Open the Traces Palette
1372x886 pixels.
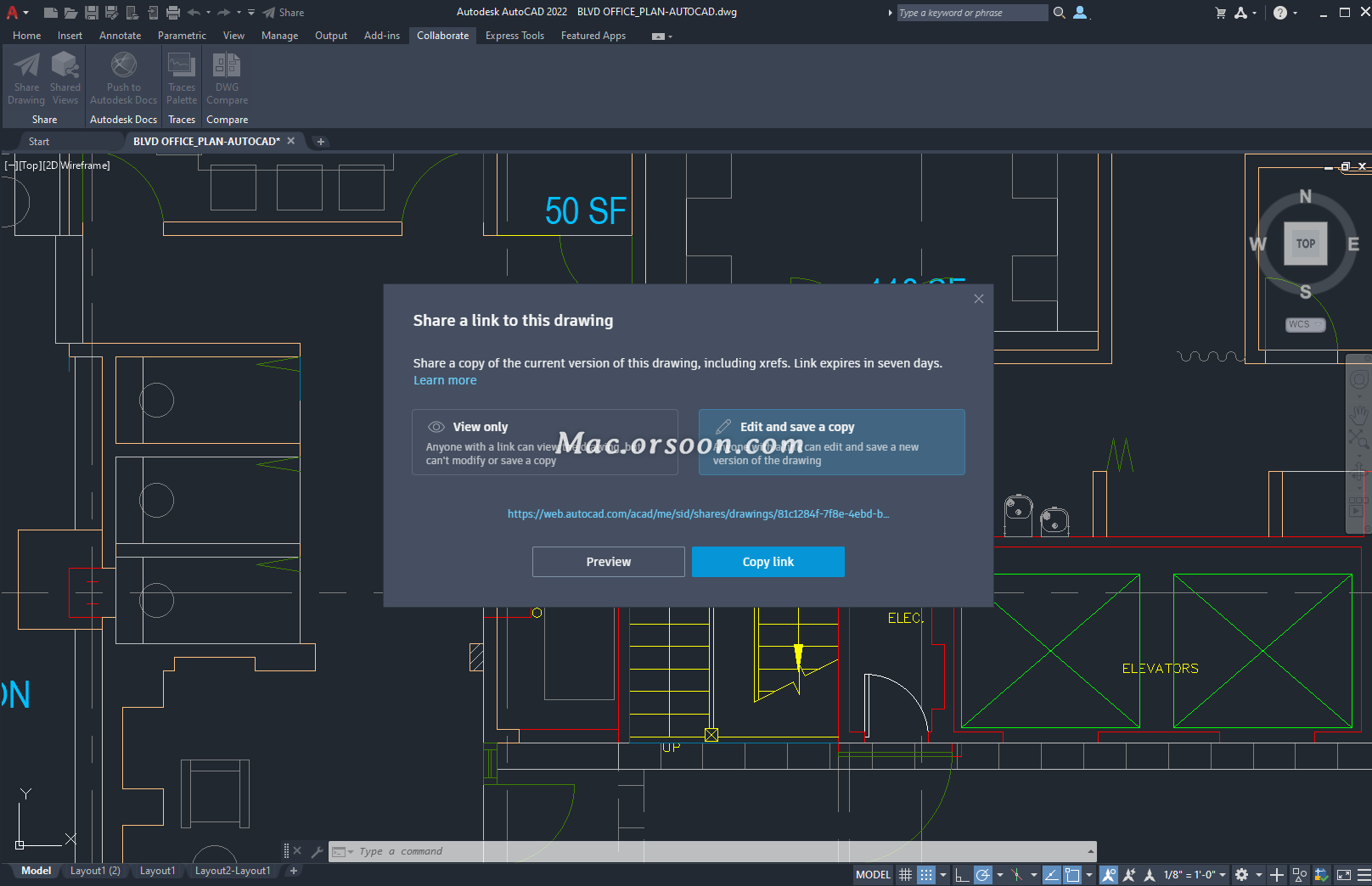182,78
